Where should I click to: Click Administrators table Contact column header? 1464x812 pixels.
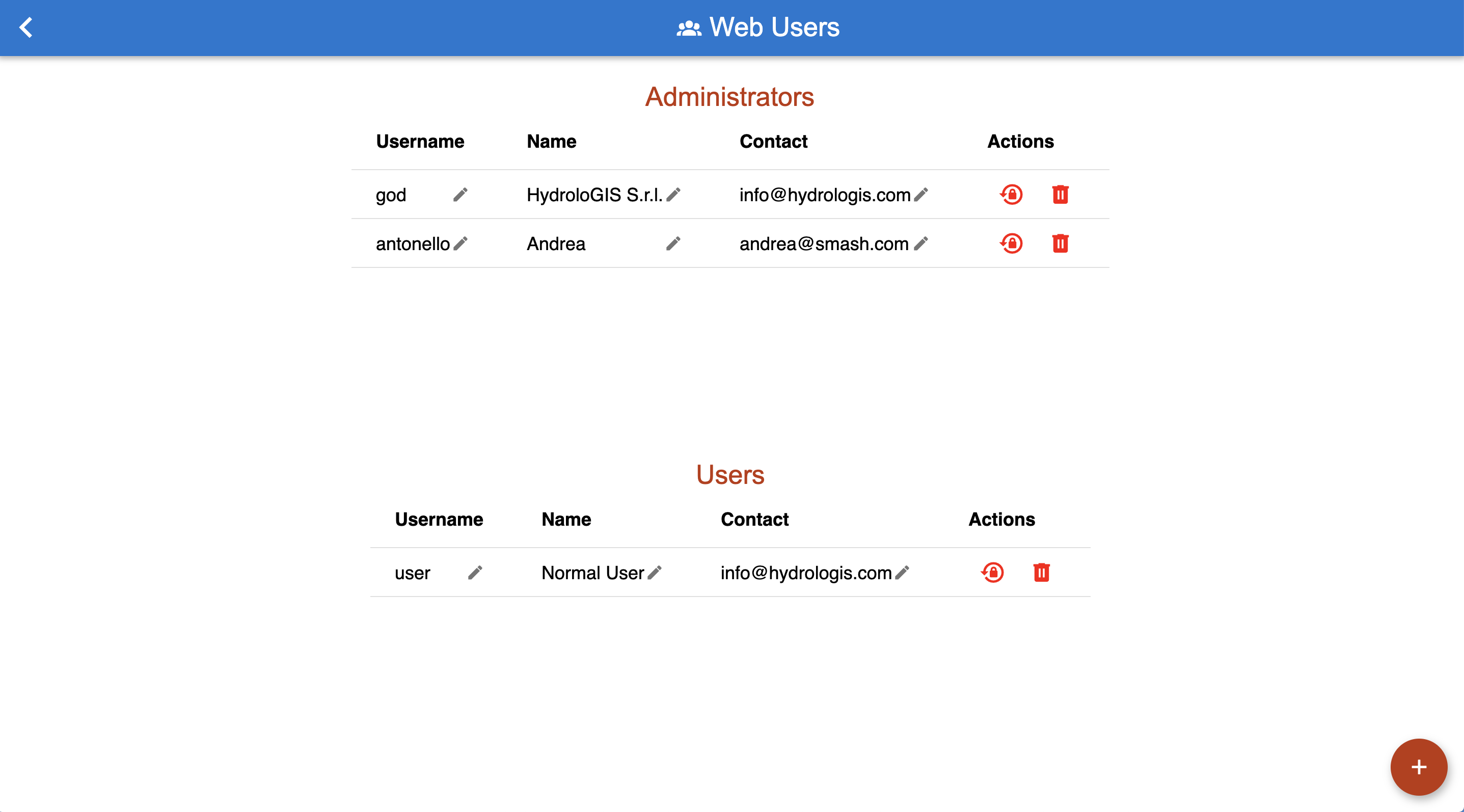point(773,142)
